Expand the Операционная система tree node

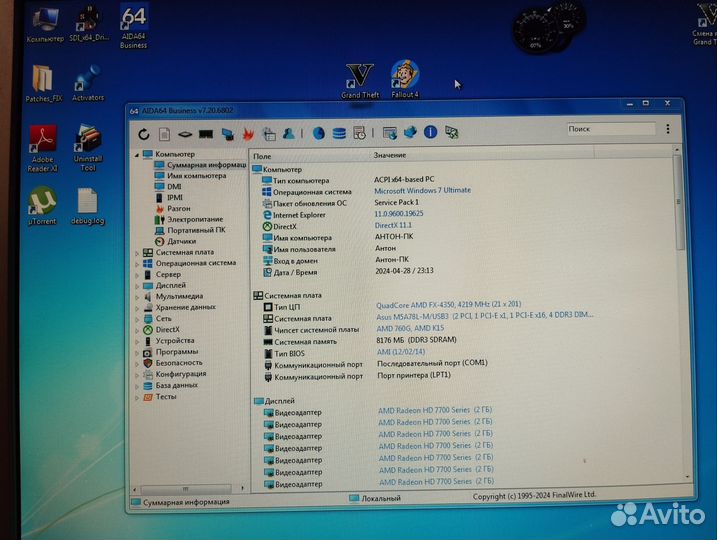pos(138,264)
